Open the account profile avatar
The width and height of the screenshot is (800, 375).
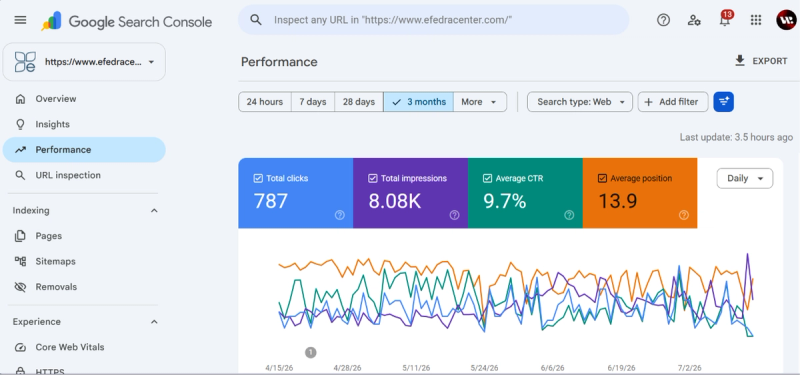click(786, 20)
